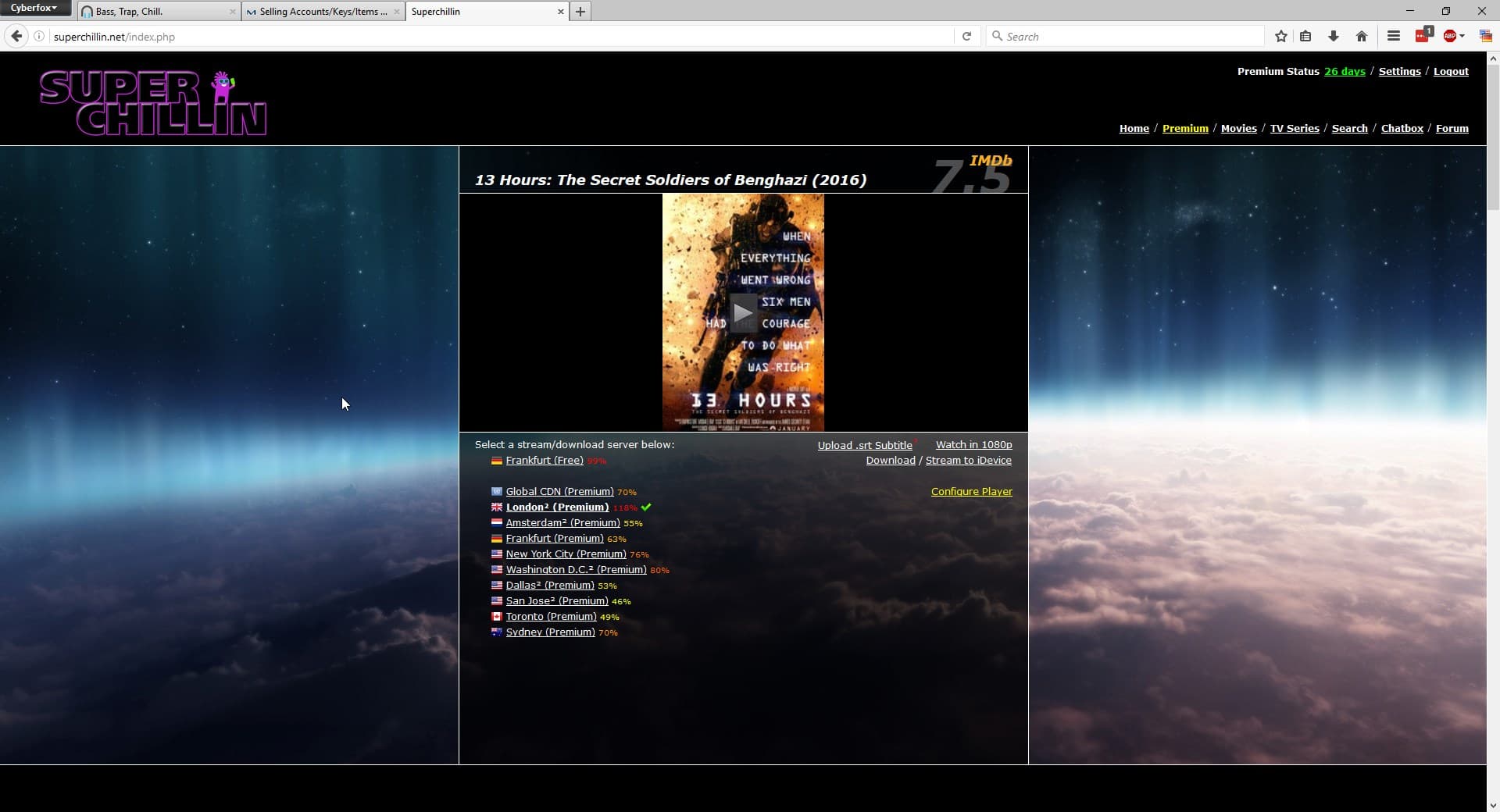Click the 13 Hours movie poster
Viewport: 1500px width, 812px height.
coord(743,312)
